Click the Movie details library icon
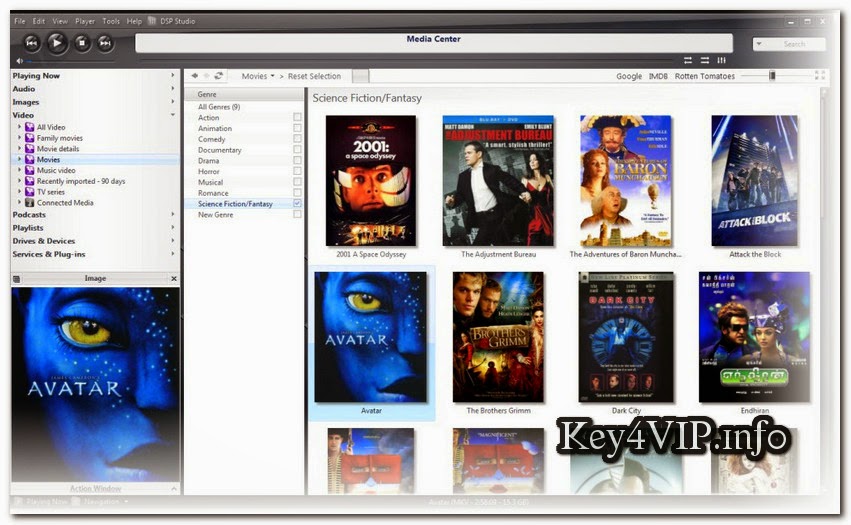This screenshot has width=851, height=525. 30,149
